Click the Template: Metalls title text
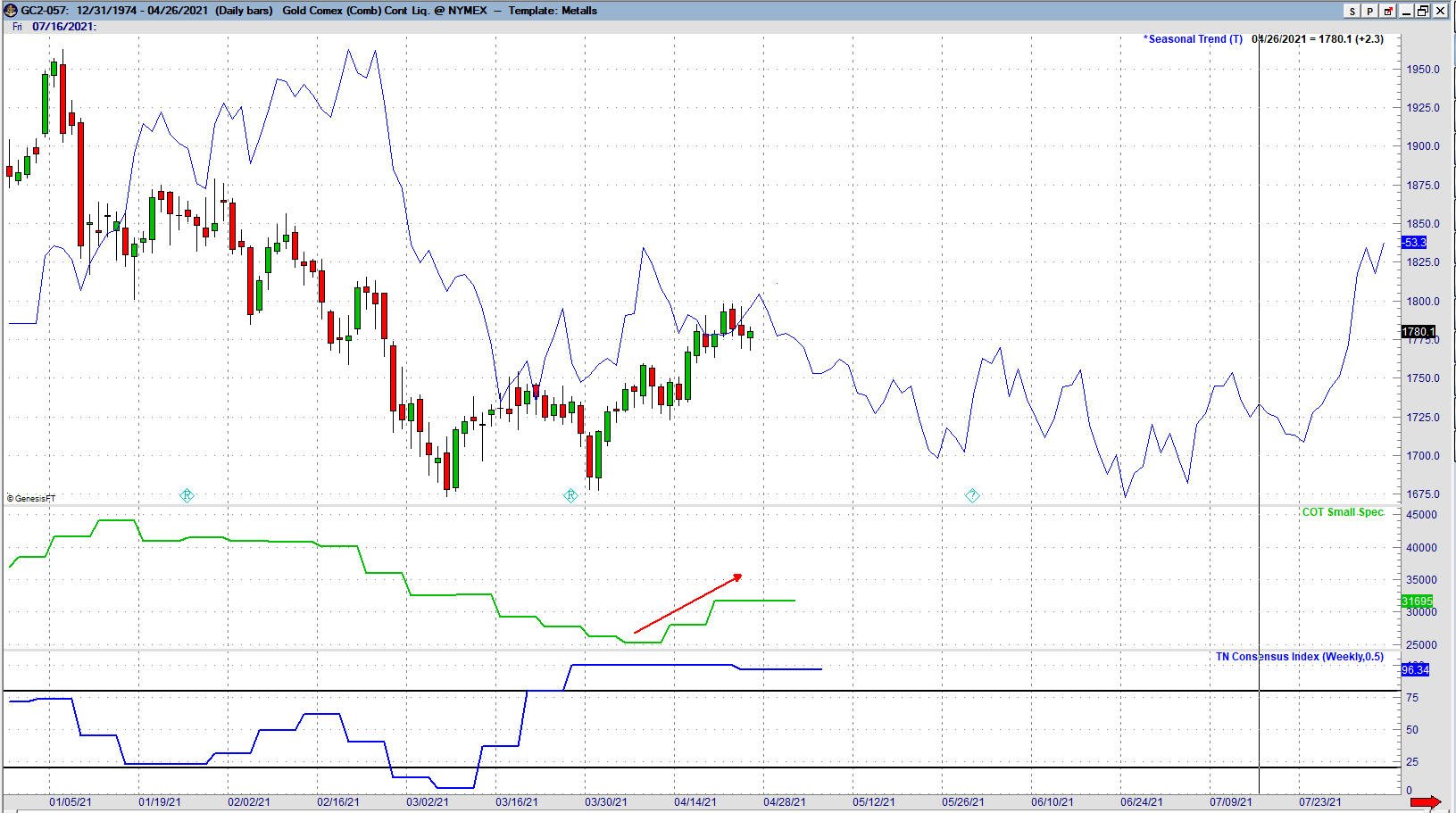Viewport: 1456px width, 813px height. (x=553, y=11)
